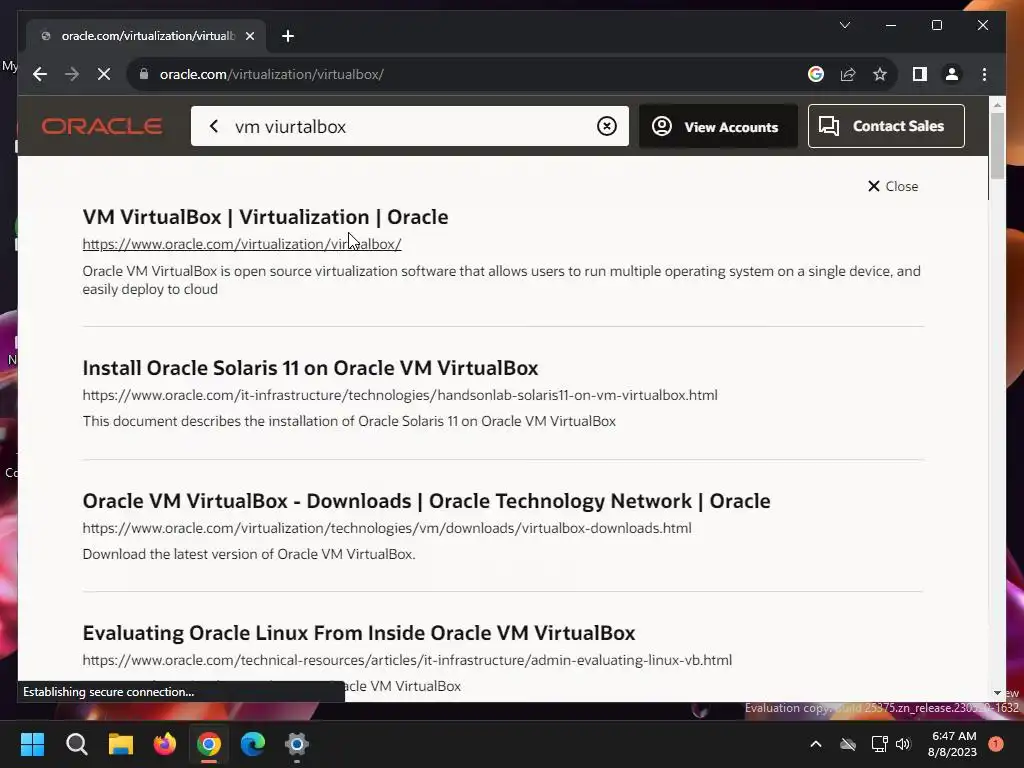Open taskbar Search
This screenshot has height=768, width=1024.
pos(76,744)
